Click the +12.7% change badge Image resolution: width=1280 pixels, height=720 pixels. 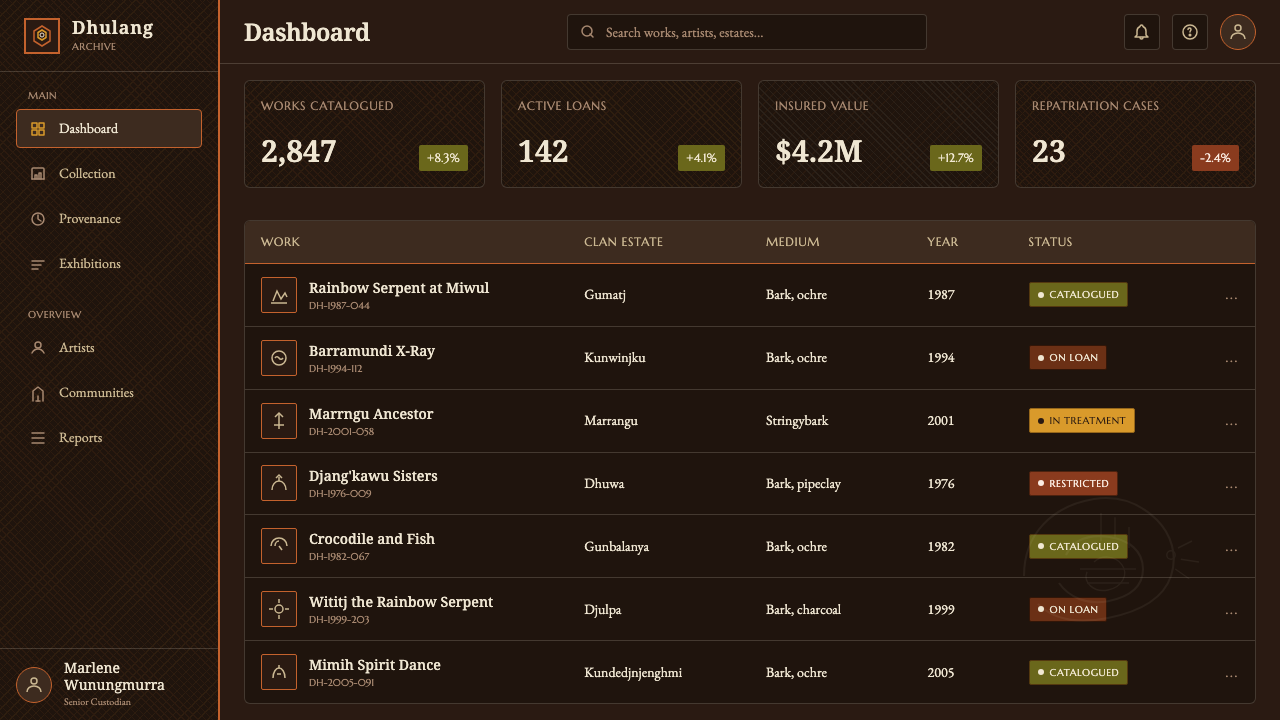(x=956, y=158)
